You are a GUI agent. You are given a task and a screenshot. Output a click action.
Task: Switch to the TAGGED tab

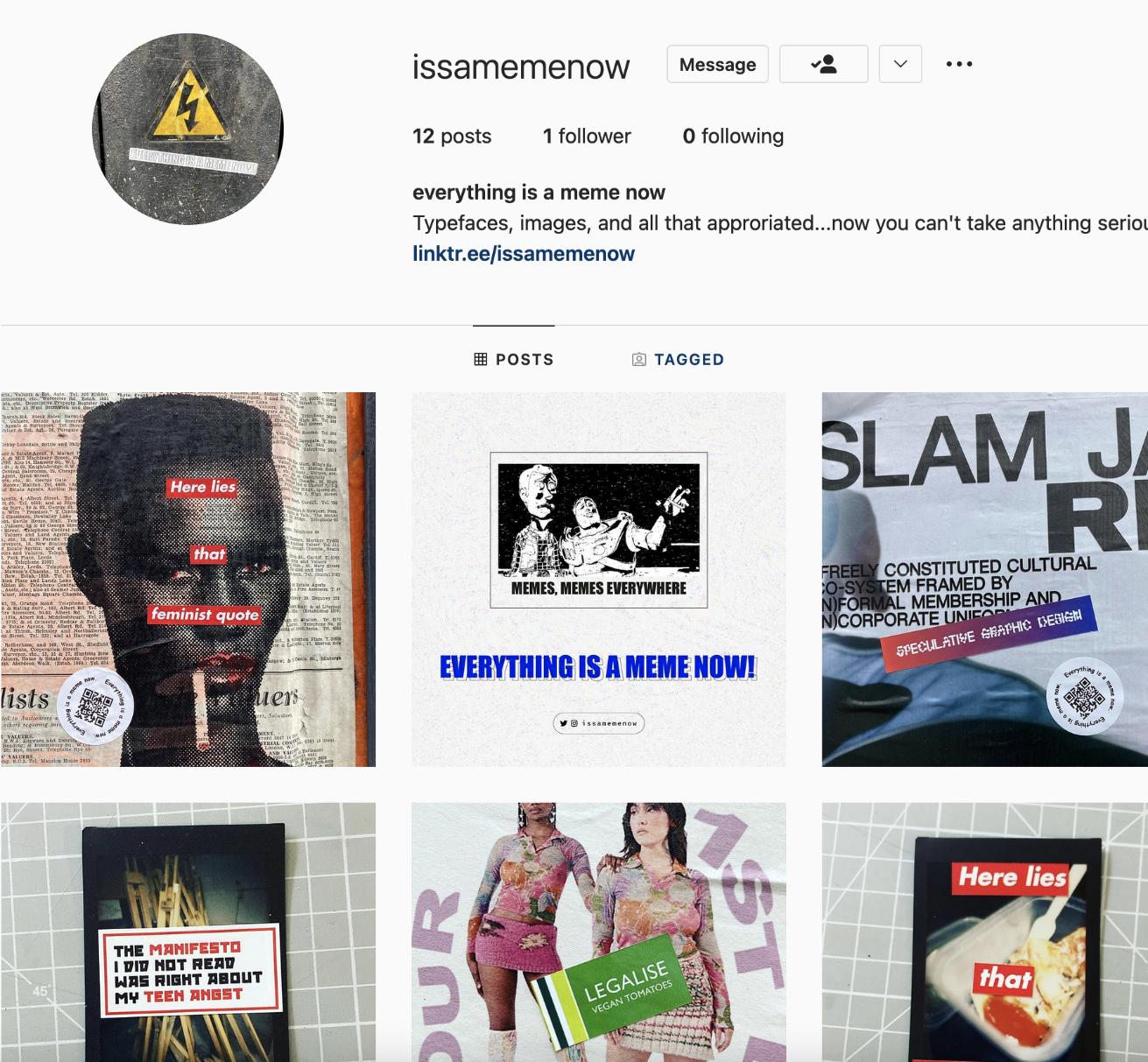(x=678, y=359)
